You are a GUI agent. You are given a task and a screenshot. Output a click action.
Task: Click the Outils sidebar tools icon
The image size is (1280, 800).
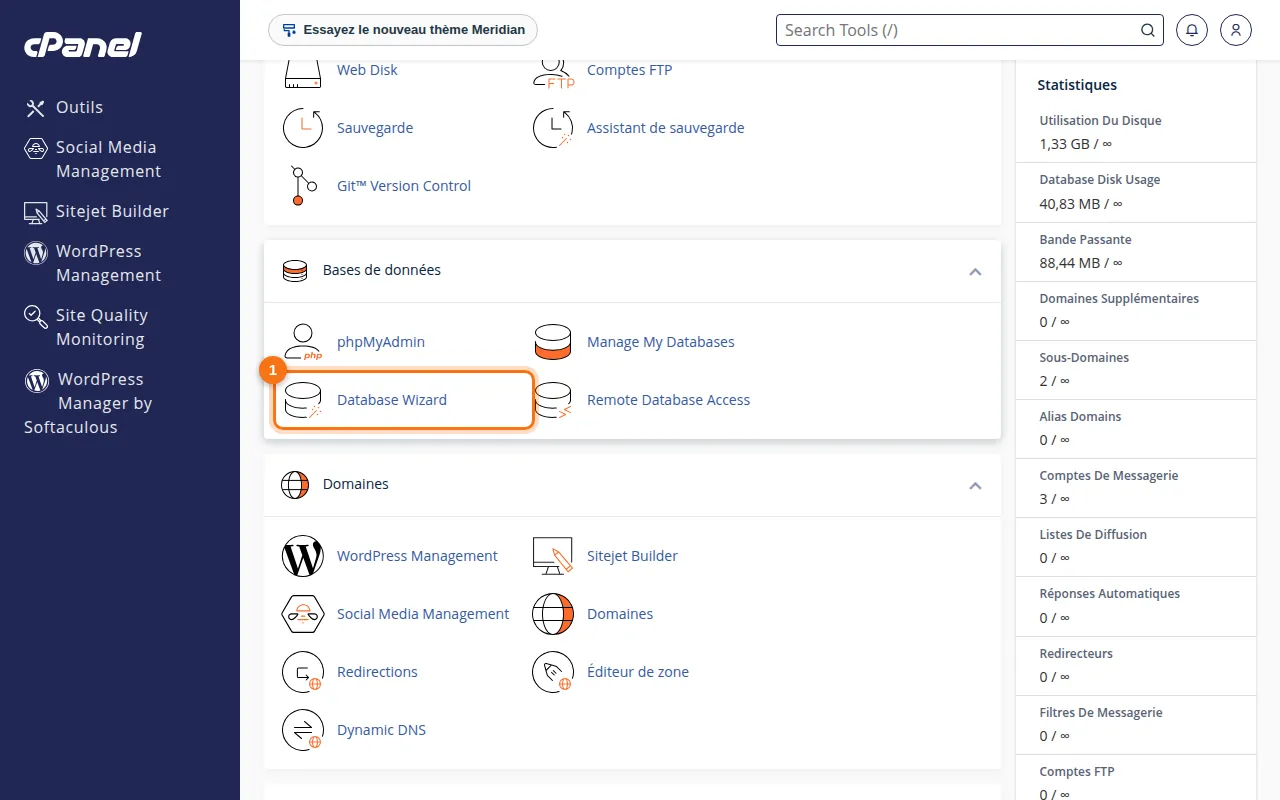click(x=36, y=108)
